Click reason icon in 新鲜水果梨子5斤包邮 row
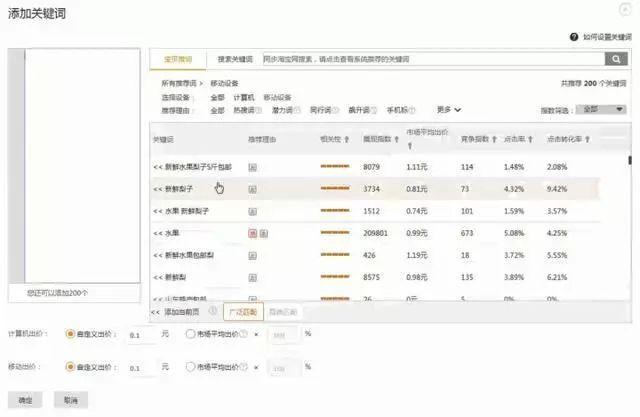The width and height of the screenshot is (640, 417). tap(253, 167)
